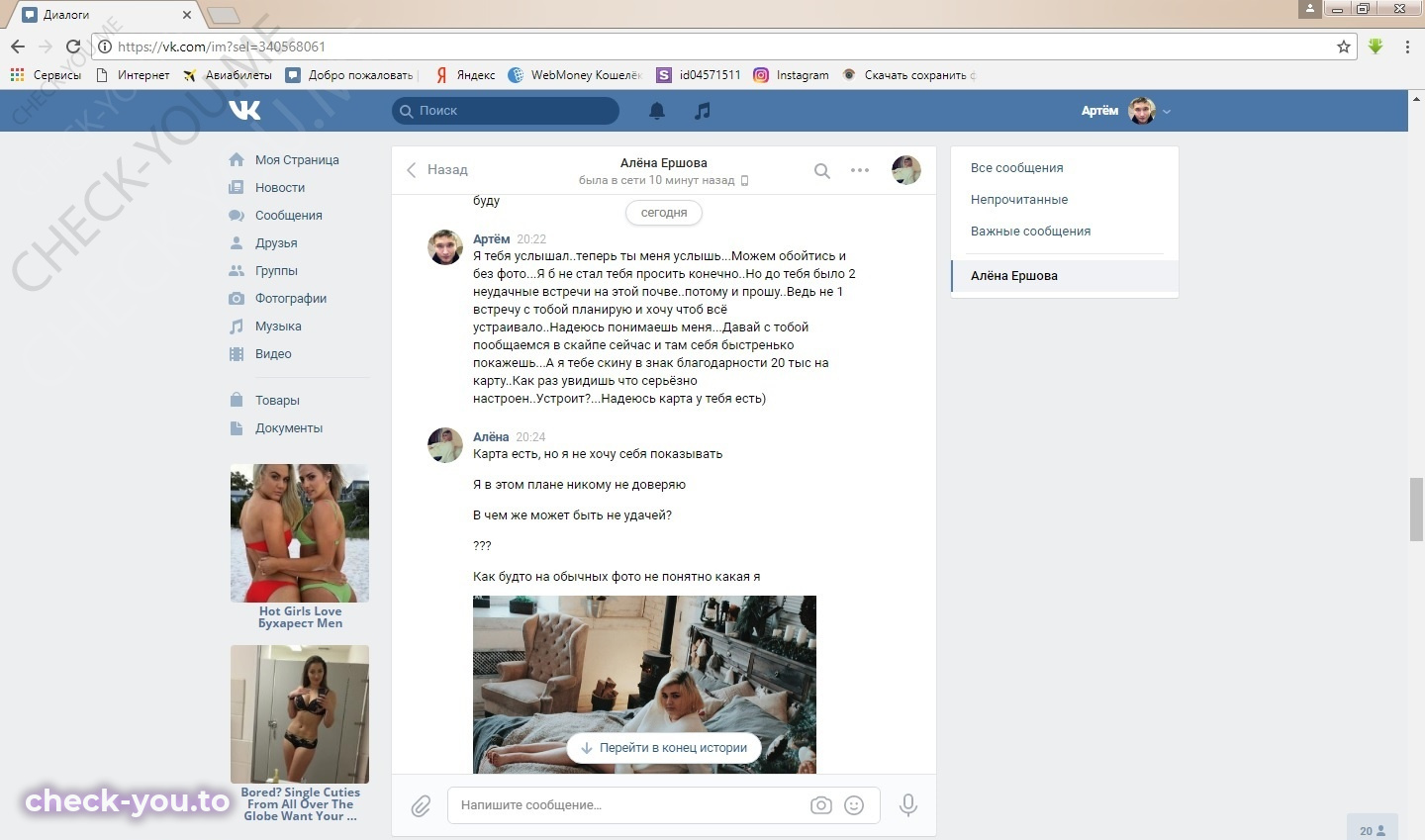Click the microphone voice message icon
Viewport: 1425px width, 840px height.
[907, 805]
